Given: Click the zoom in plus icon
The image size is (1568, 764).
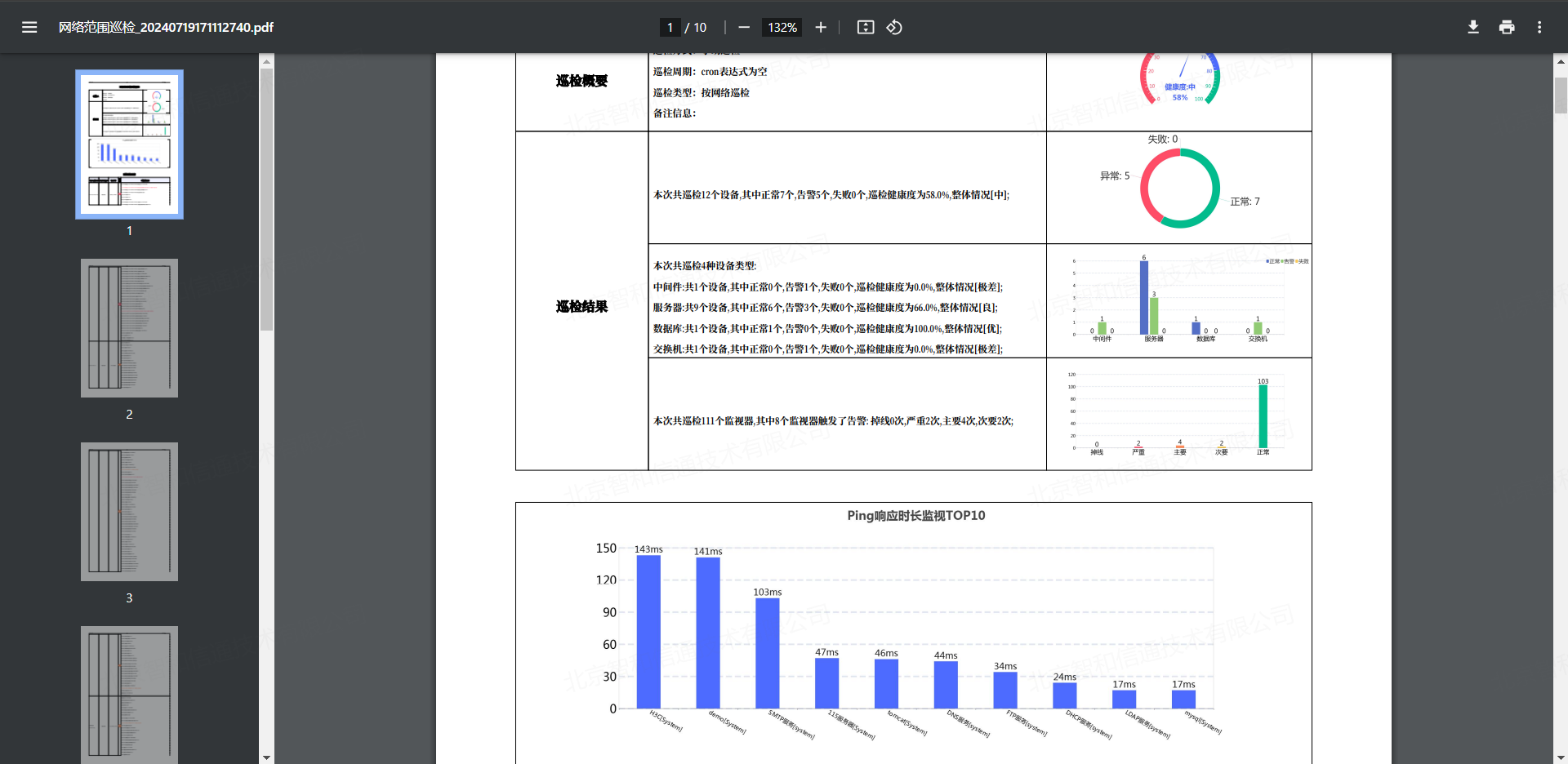Looking at the screenshot, I should click(821, 27).
